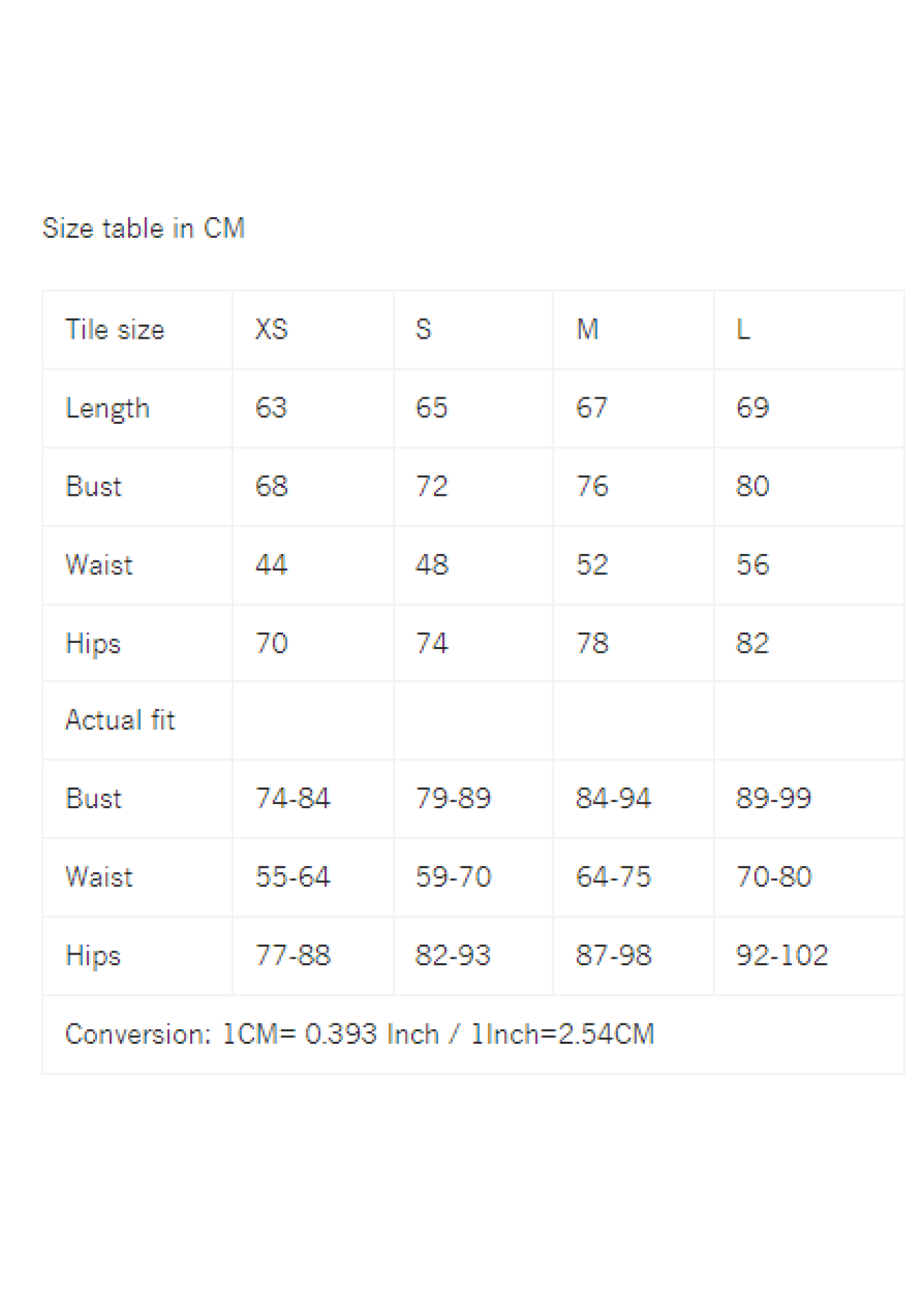This screenshot has height=1294, width=924.
Task: Click Waist value 44 for XS
Action: point(271,565)
